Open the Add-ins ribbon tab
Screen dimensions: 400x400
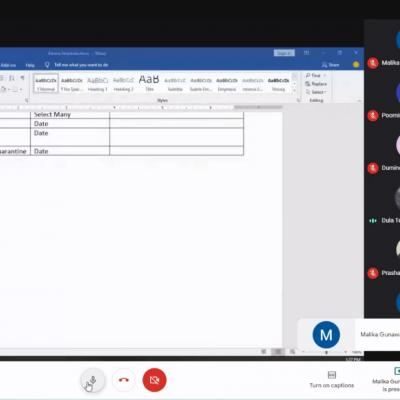(x=8, y=65)
